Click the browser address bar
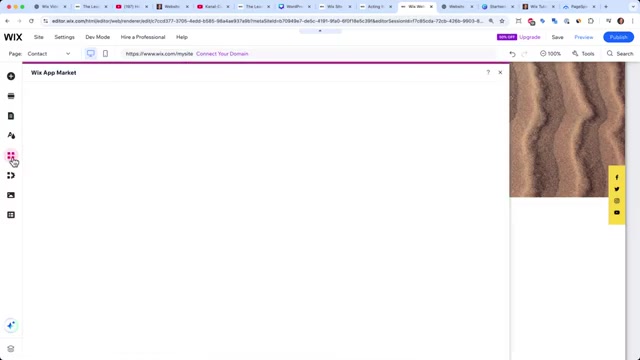The height and width of the screenshot is (360, 640). click(x=267, y=21)
